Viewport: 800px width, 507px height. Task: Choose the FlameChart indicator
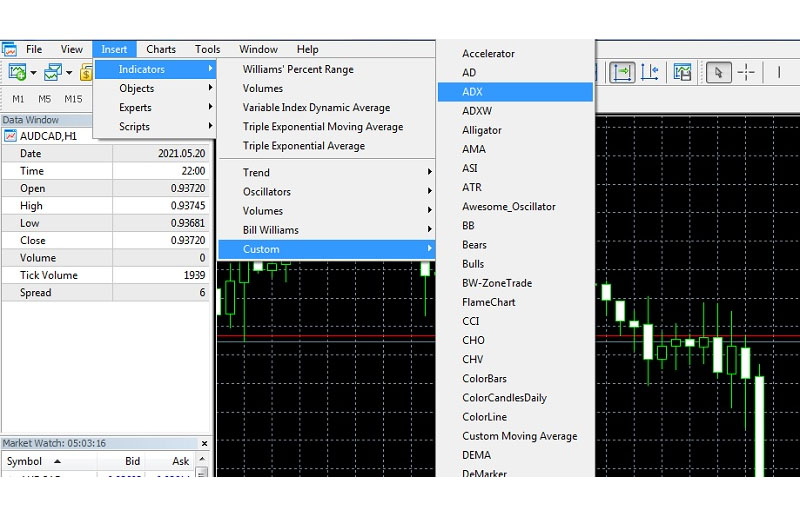[489, 302]
